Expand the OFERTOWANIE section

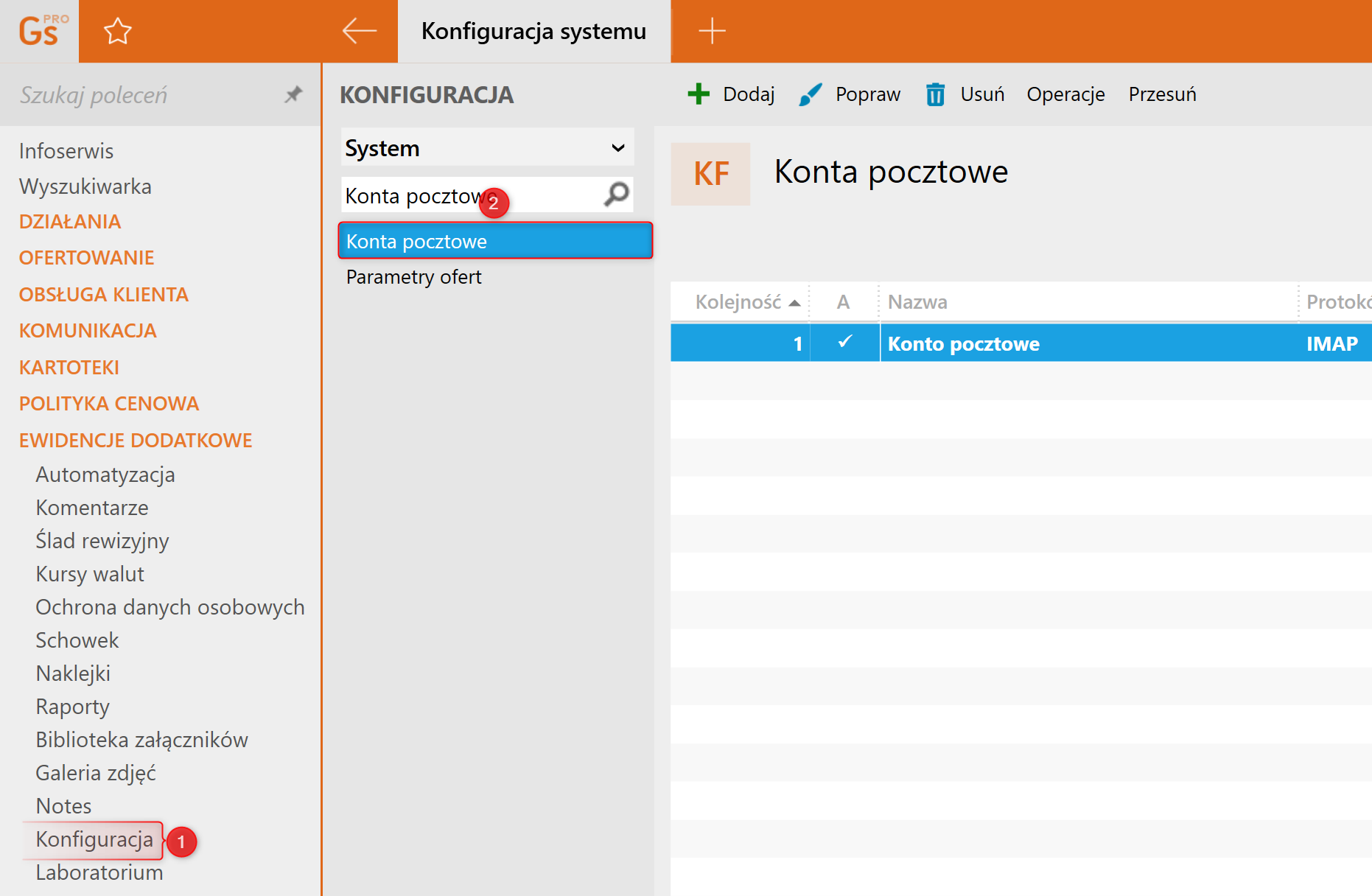[x=87, y=258]
